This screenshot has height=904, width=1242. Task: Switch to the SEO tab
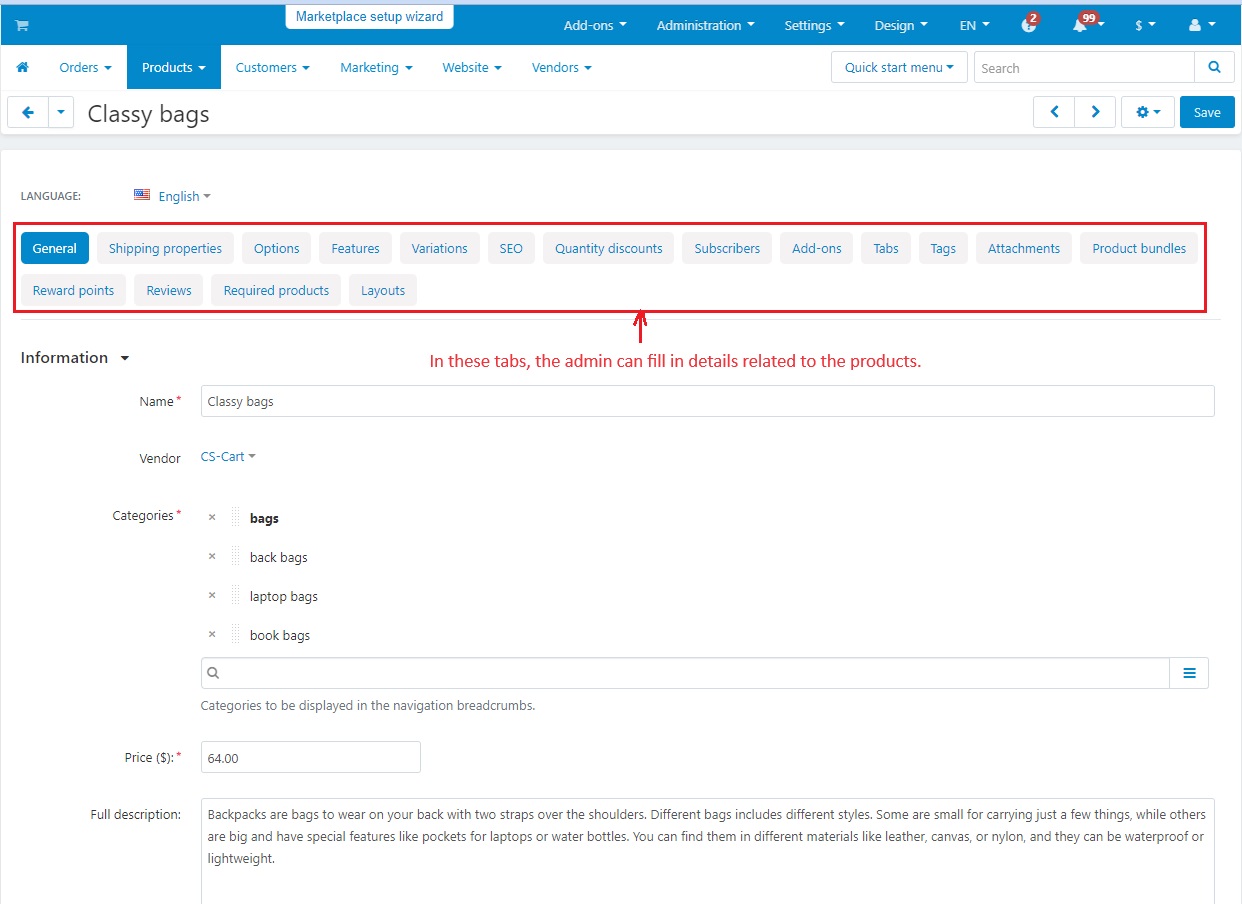(x=511, y=248)
